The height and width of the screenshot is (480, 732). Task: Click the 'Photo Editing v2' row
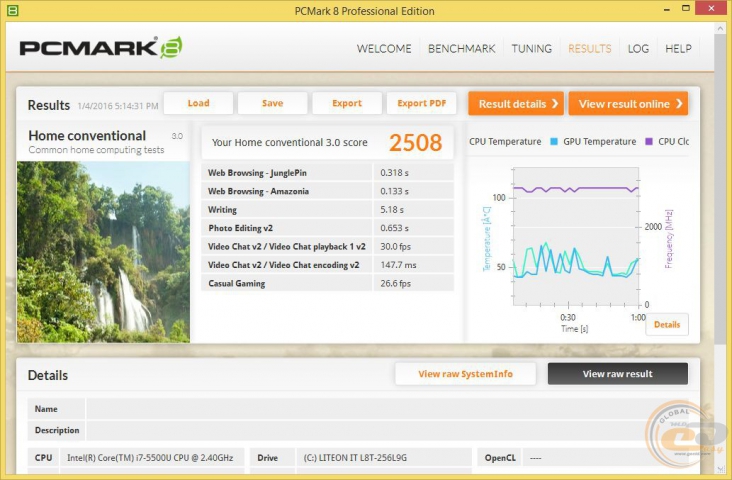point(327,228)
